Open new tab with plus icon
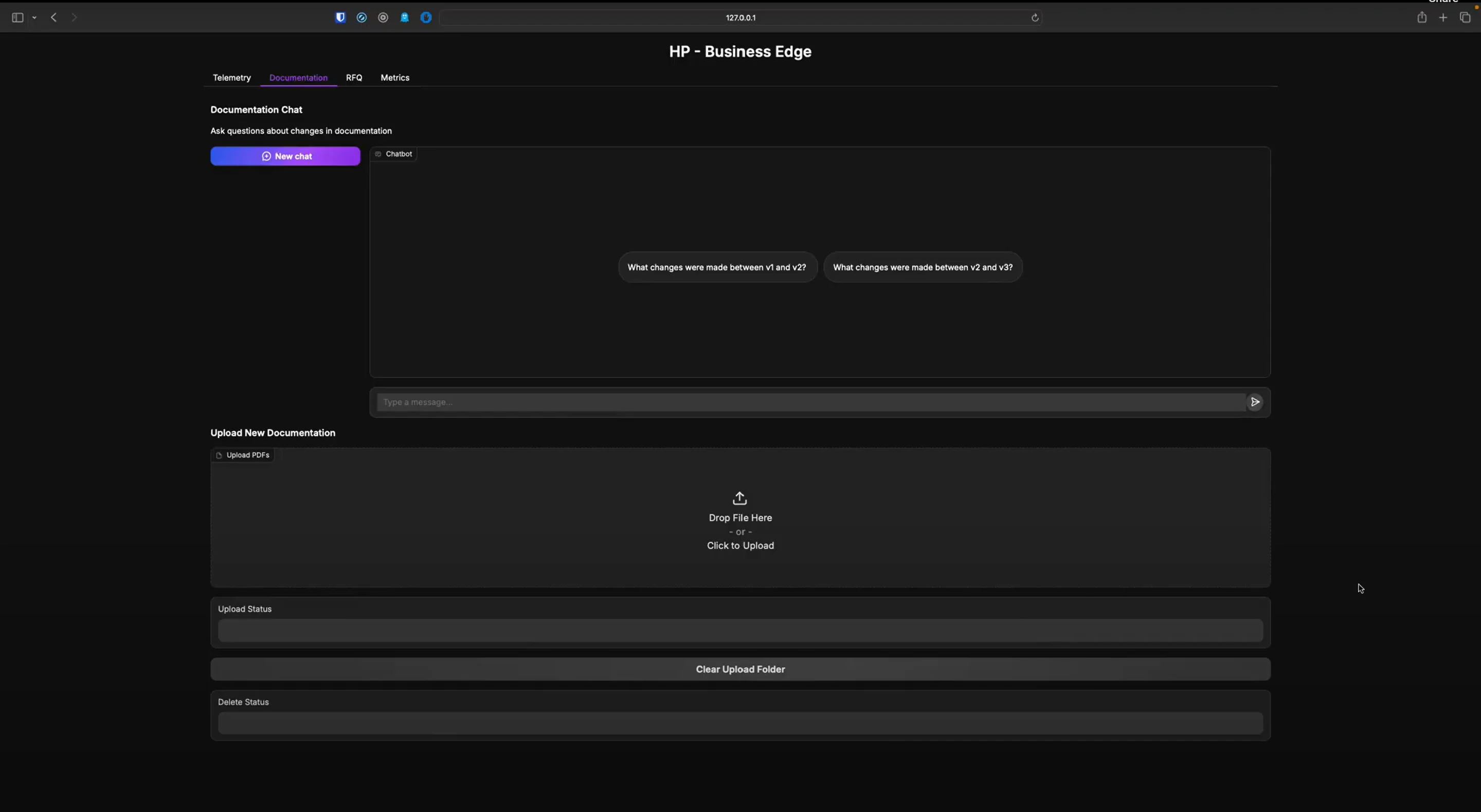The height and width of the screenshot is (812, 1481). [x=1443, y=18]
